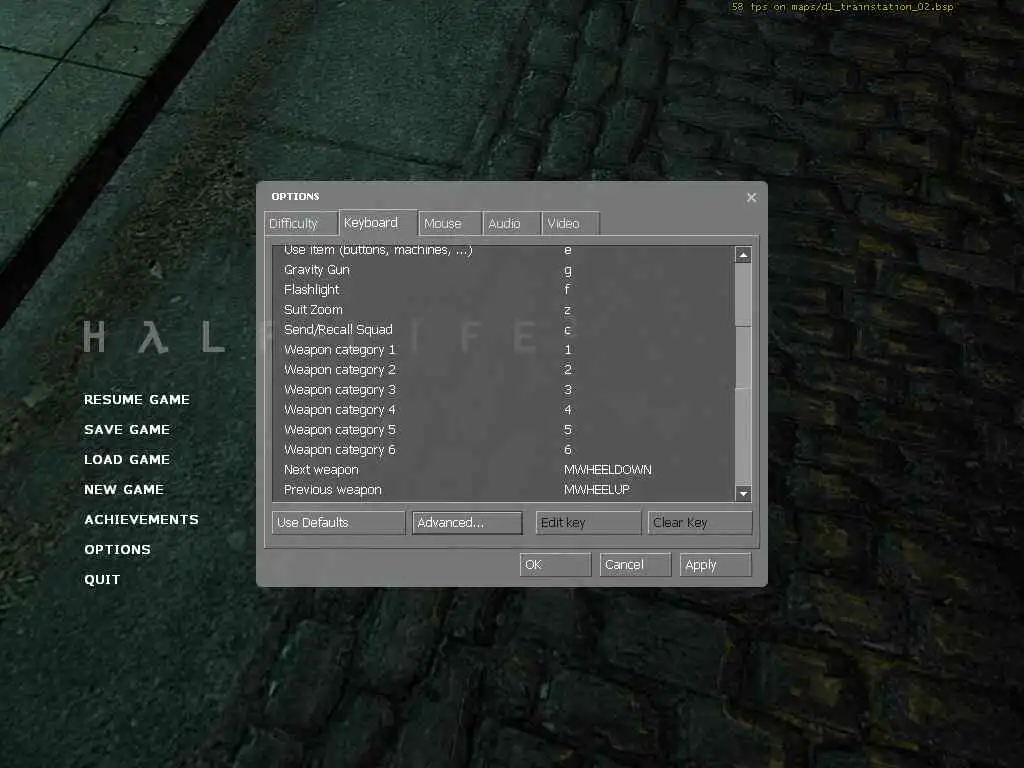1024x768 pixels.
Task: Select the Keyboard tab
Action: click(x=378, y=222)
